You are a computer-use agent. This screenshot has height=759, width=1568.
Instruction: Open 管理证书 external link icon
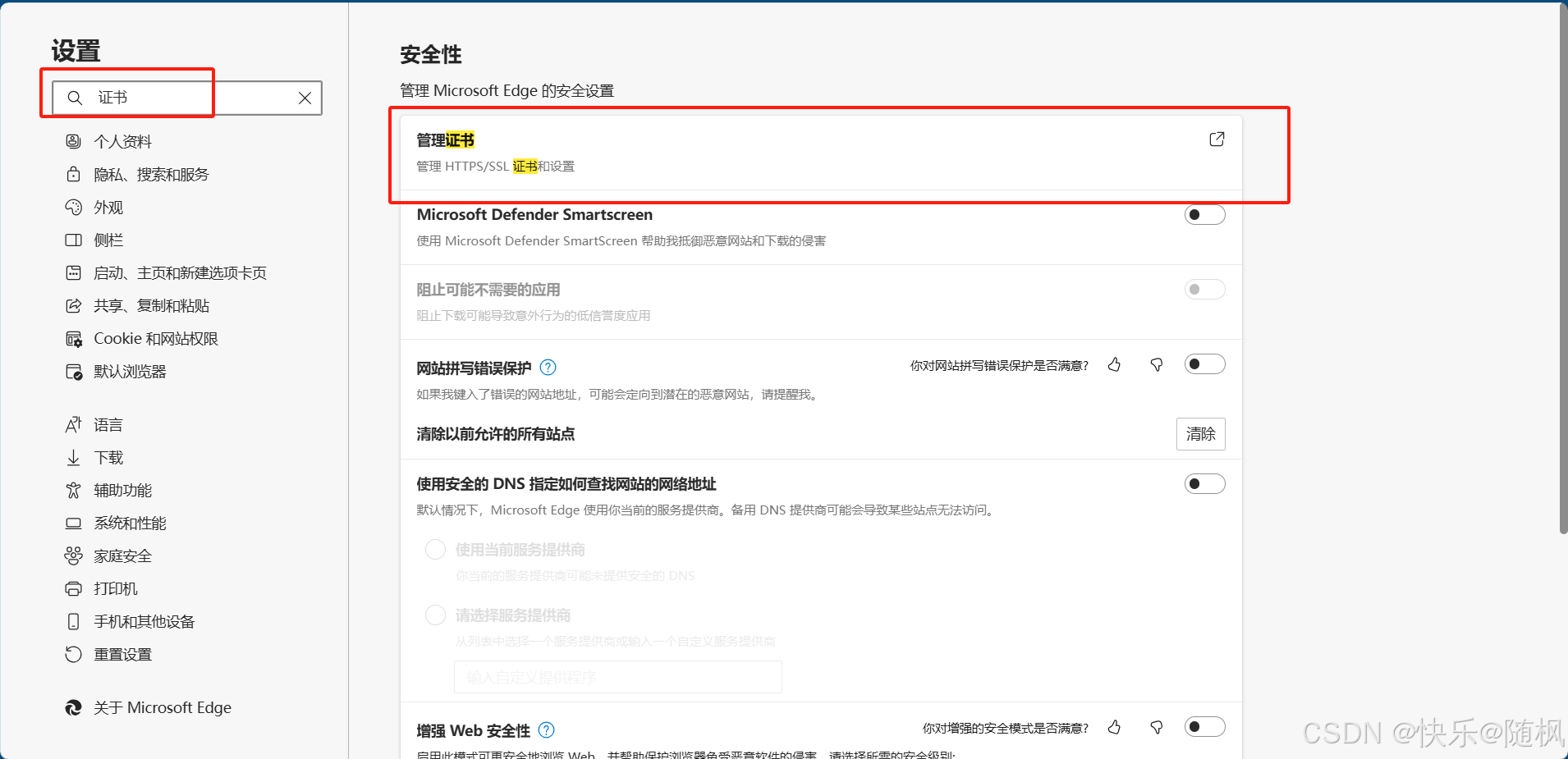pos(1217,139)
